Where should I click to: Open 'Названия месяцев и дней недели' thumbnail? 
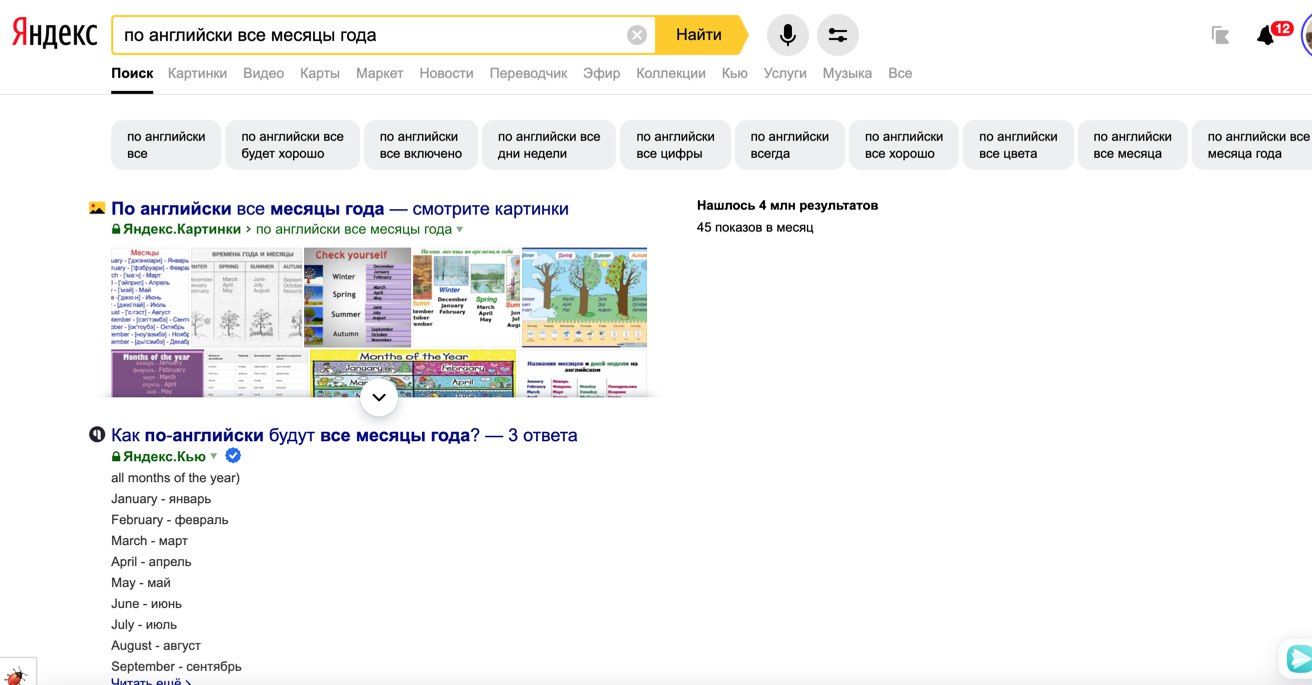pos(584,373)
